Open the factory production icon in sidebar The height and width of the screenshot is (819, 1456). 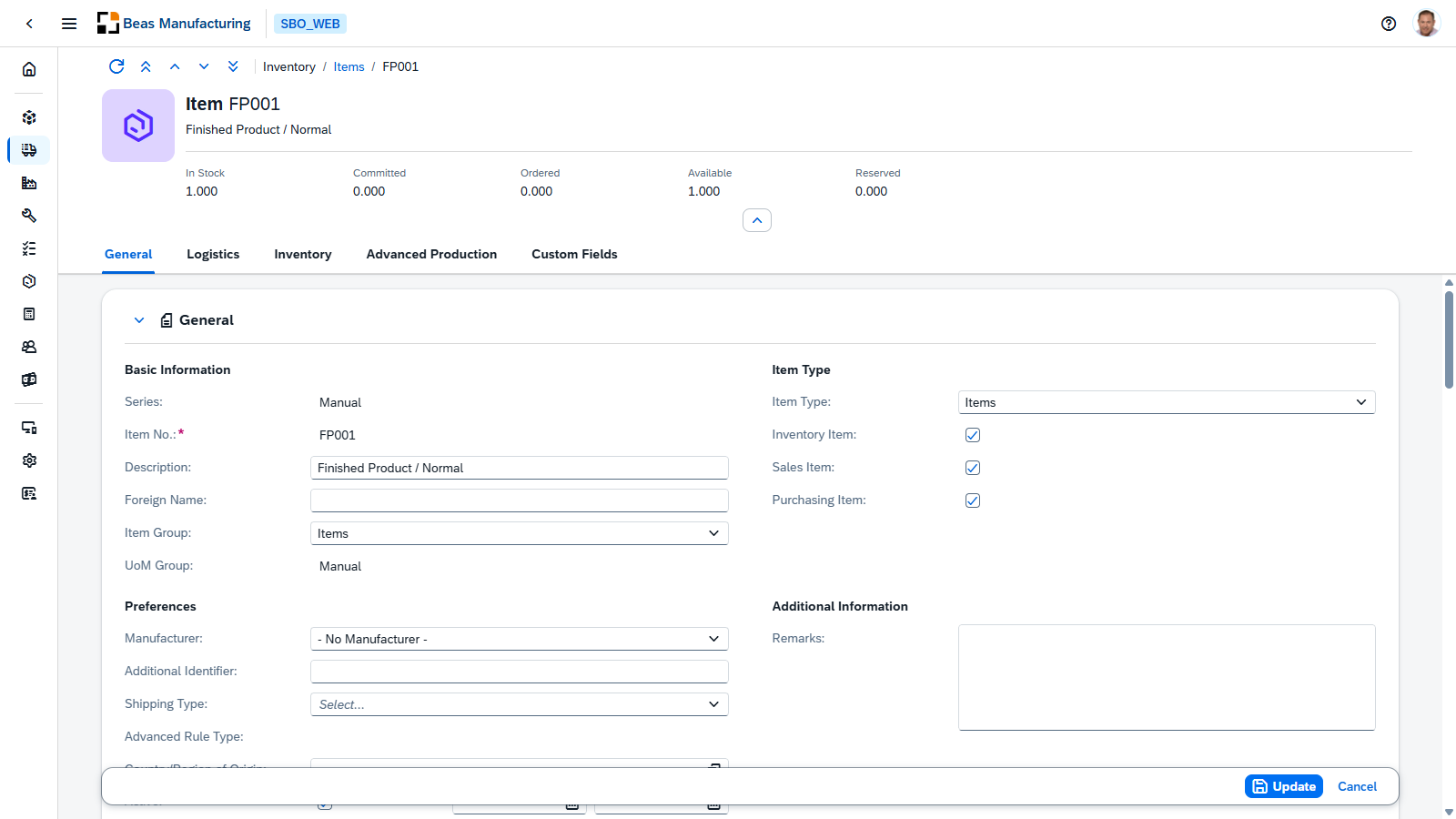29,183
